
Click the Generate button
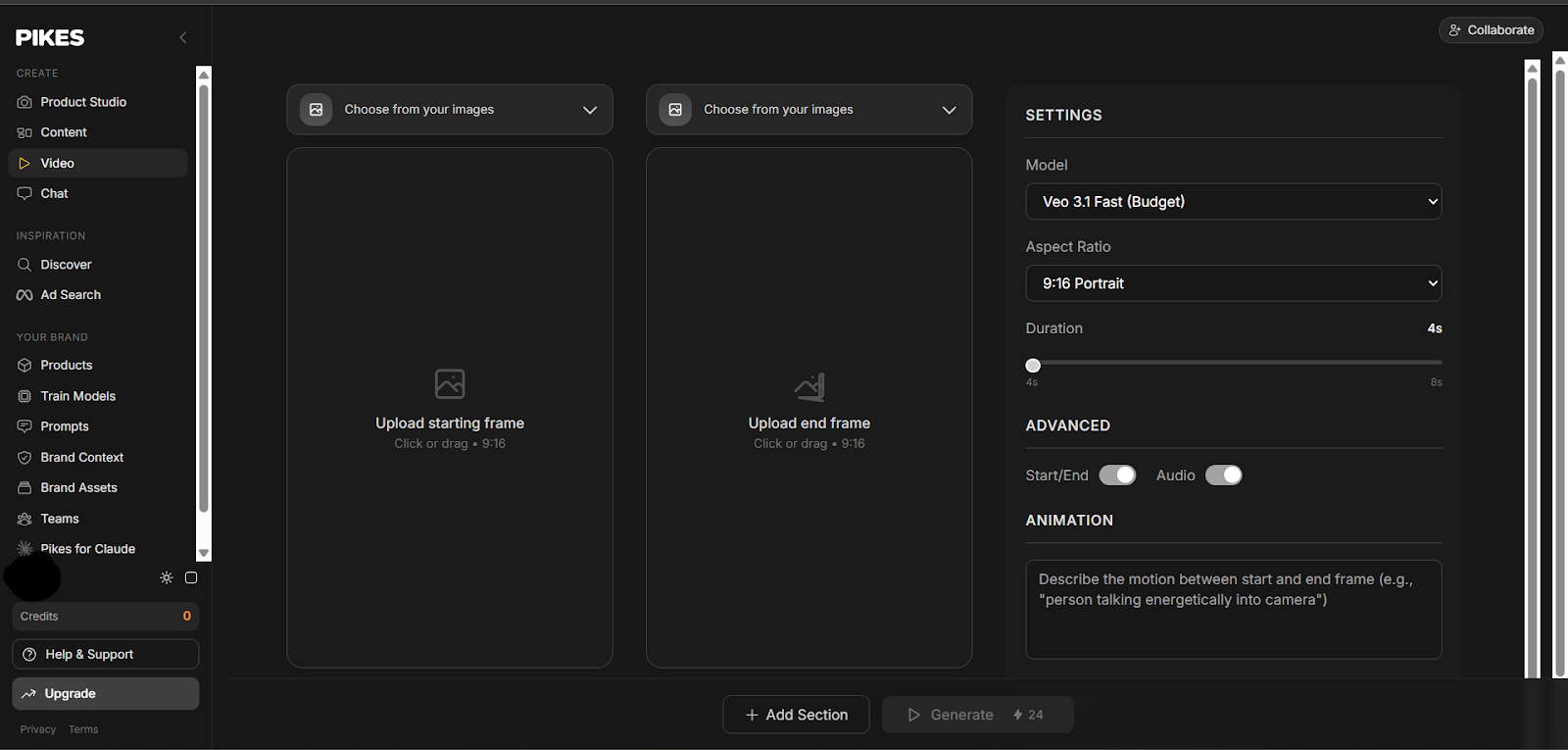978,715
